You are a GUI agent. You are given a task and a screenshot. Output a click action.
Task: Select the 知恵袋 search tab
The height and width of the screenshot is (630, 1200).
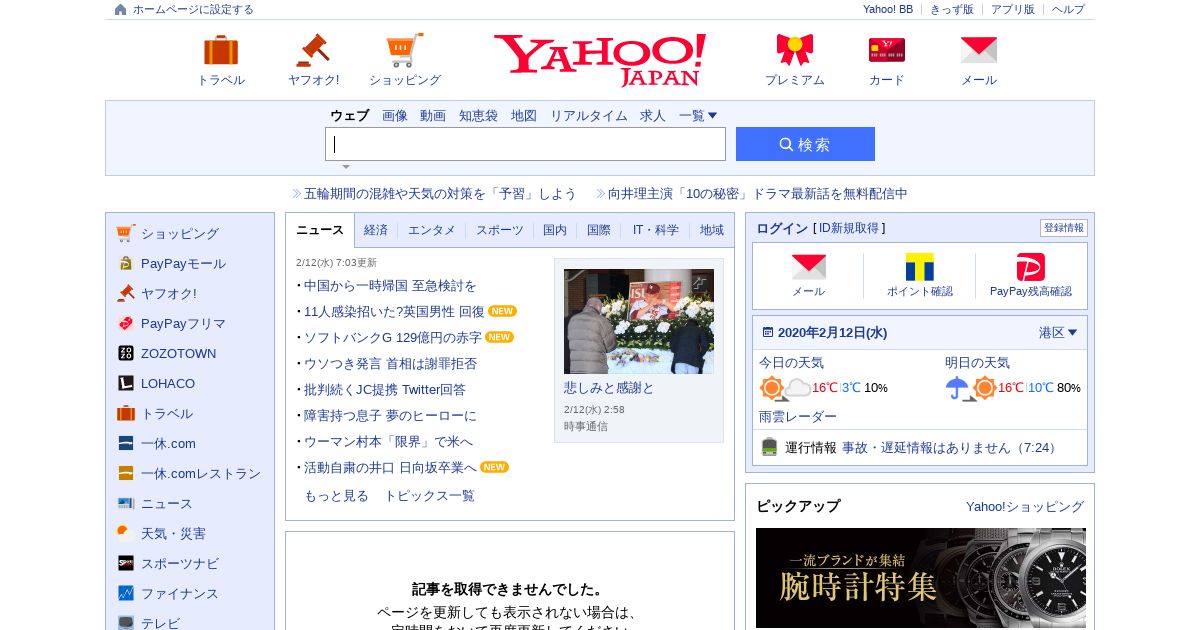[x=478, y=115]
